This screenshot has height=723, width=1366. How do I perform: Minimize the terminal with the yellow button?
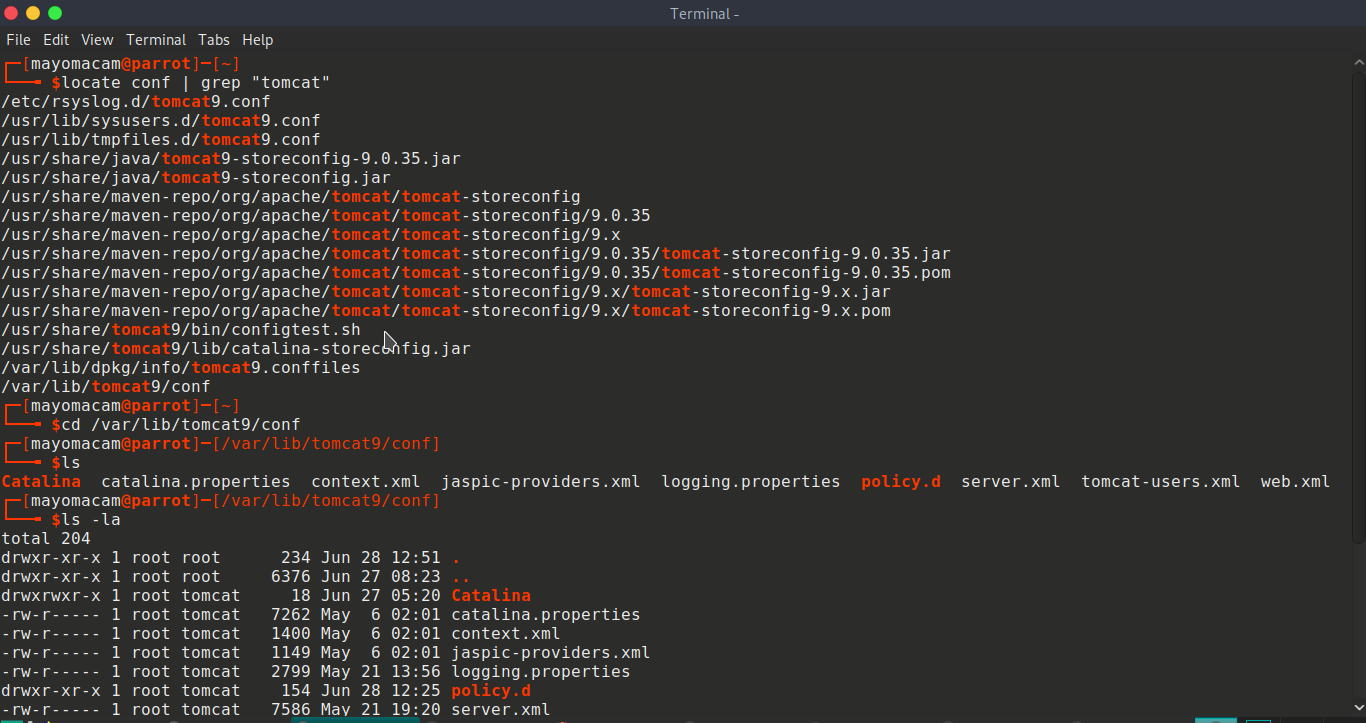pyautogui.click(x=33, y=13)
